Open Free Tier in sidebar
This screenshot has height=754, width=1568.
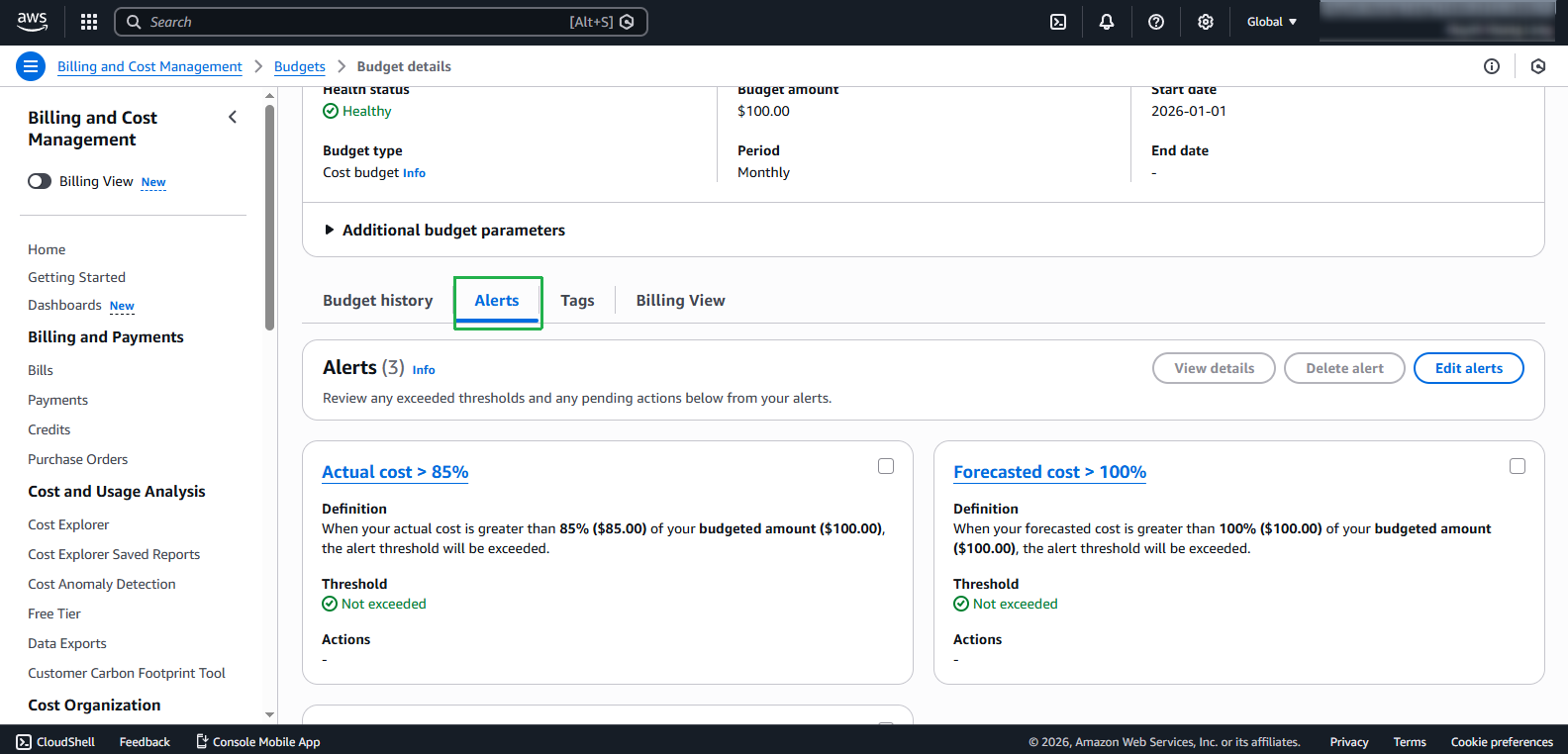click(x=54, y=613)
